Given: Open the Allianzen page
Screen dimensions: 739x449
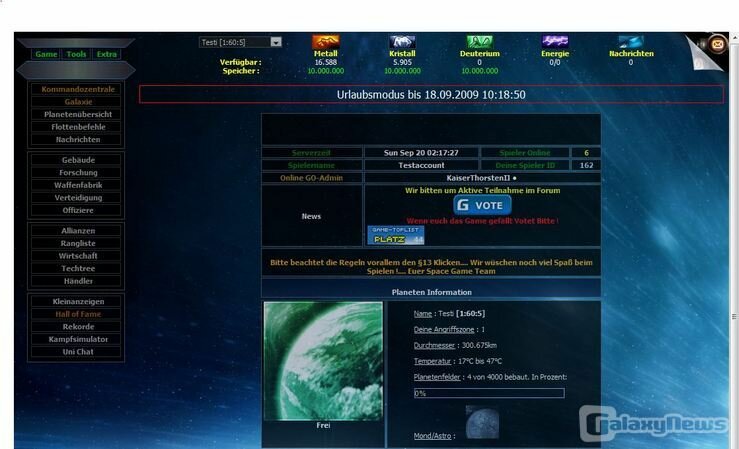Looking at the screenshot, I should [x=78, y=231].
